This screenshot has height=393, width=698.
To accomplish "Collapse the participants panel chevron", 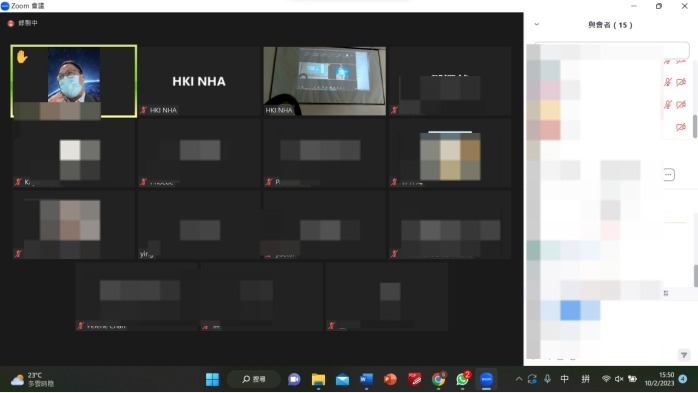I will (536, 24).
